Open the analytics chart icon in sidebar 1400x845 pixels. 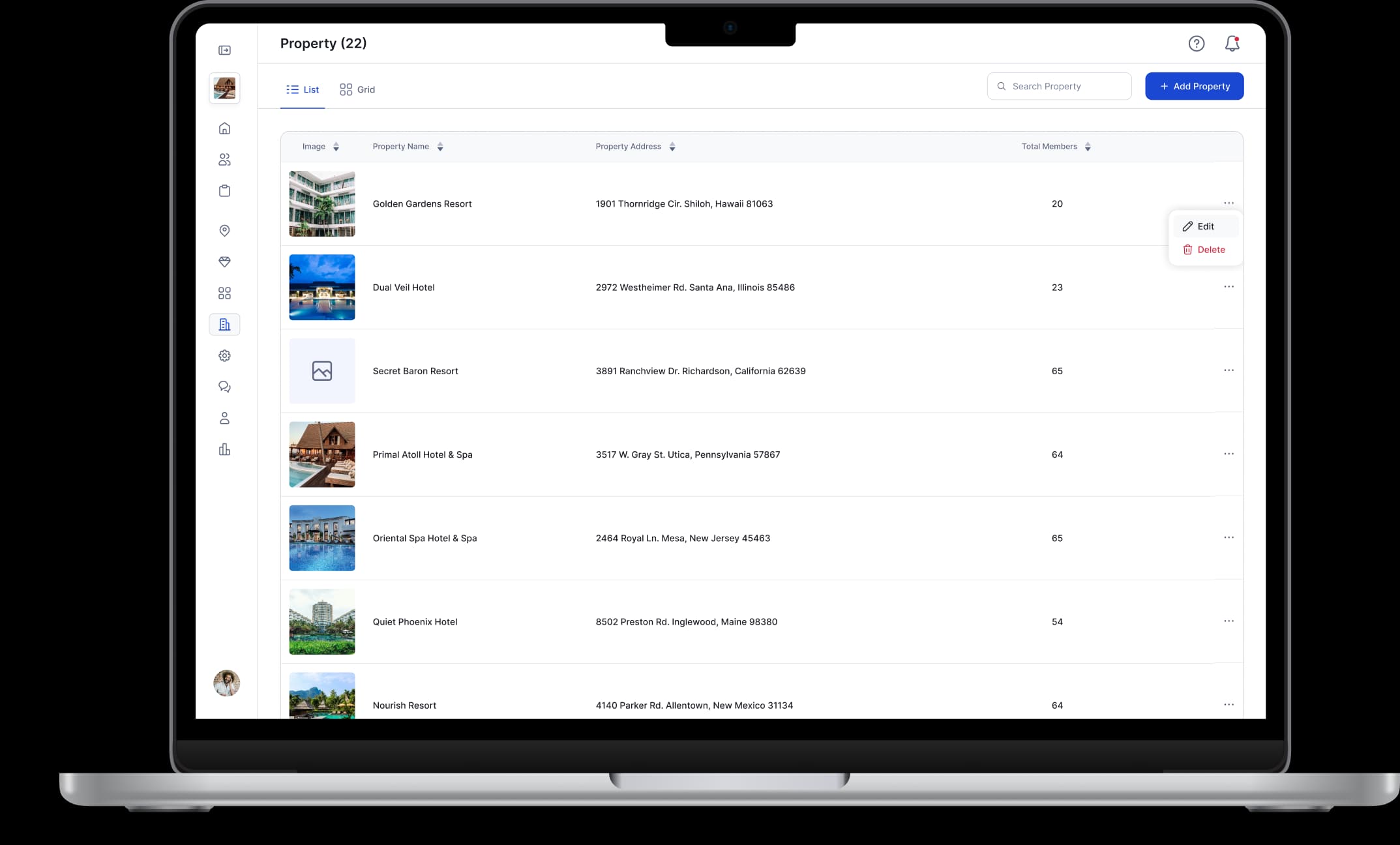point(224,449)
